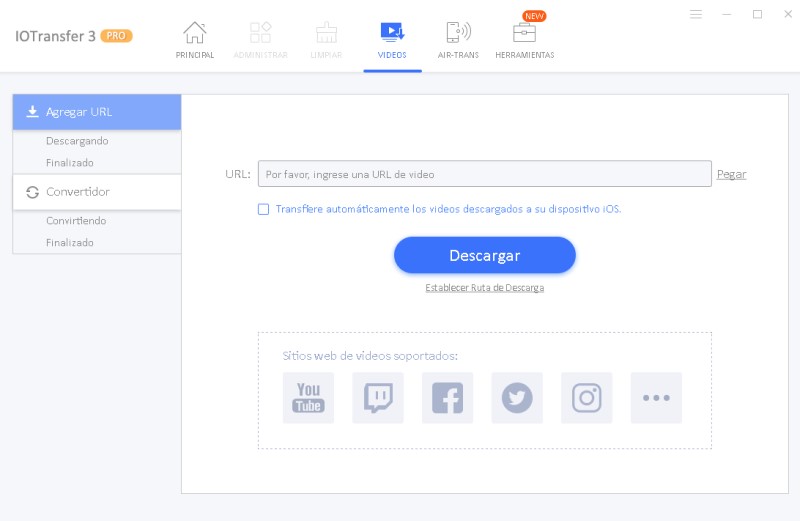Click the 'Transfiere automáticamente los videos' label text
Screen dimensions: 800x521
tap(448, 209)
